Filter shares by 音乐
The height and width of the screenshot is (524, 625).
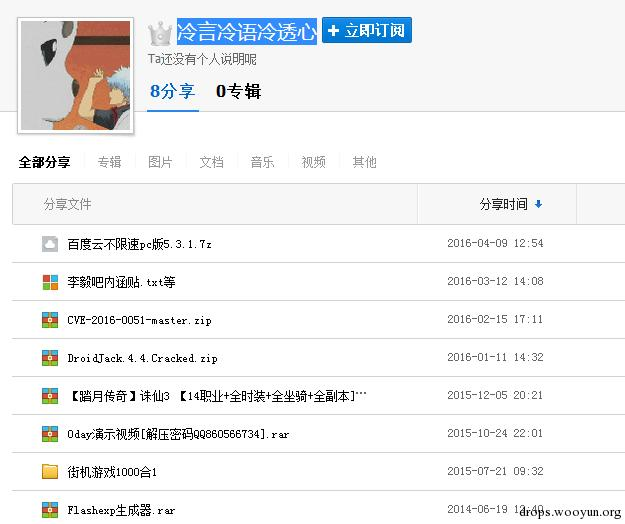[262, 162]
